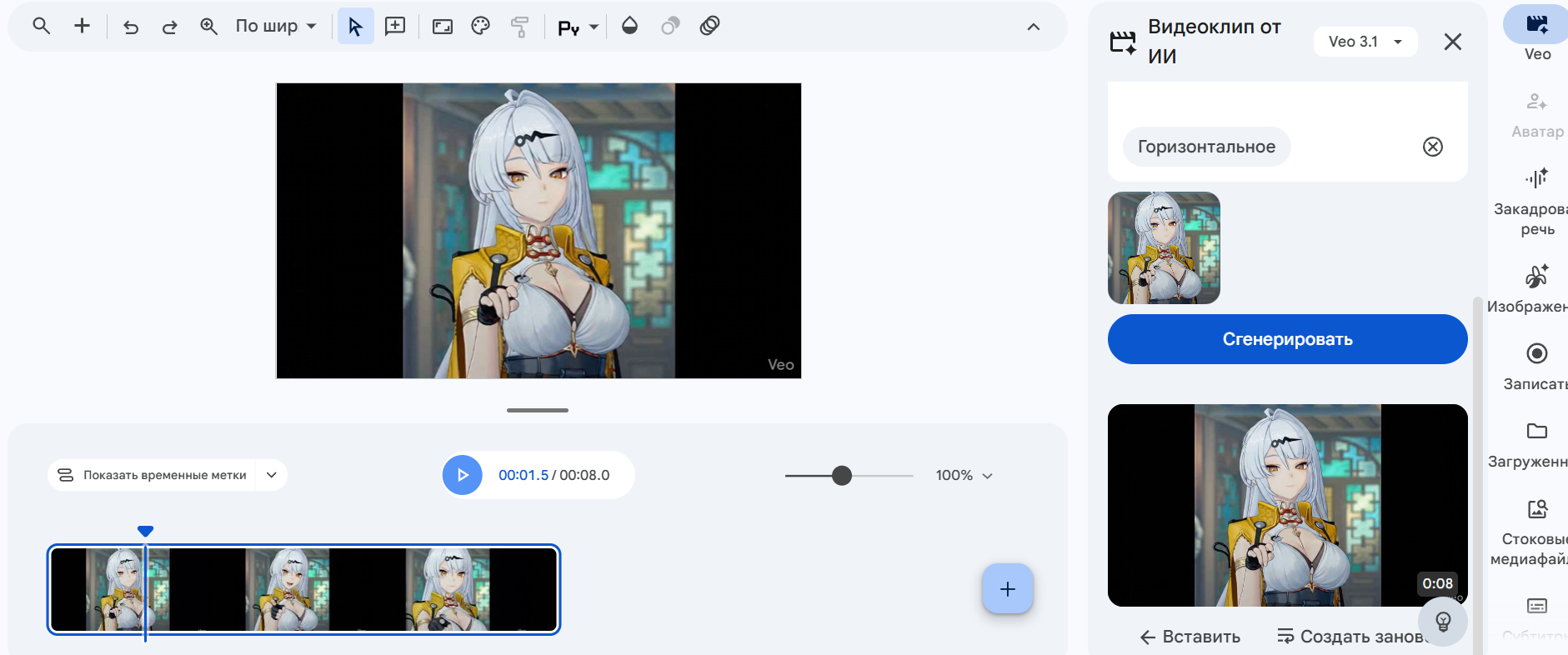Image resolution: width=1568 pixels, height=655 pixels.
Task: Collapse the toolbar with the up chevron
Action: coord(1034,27)
